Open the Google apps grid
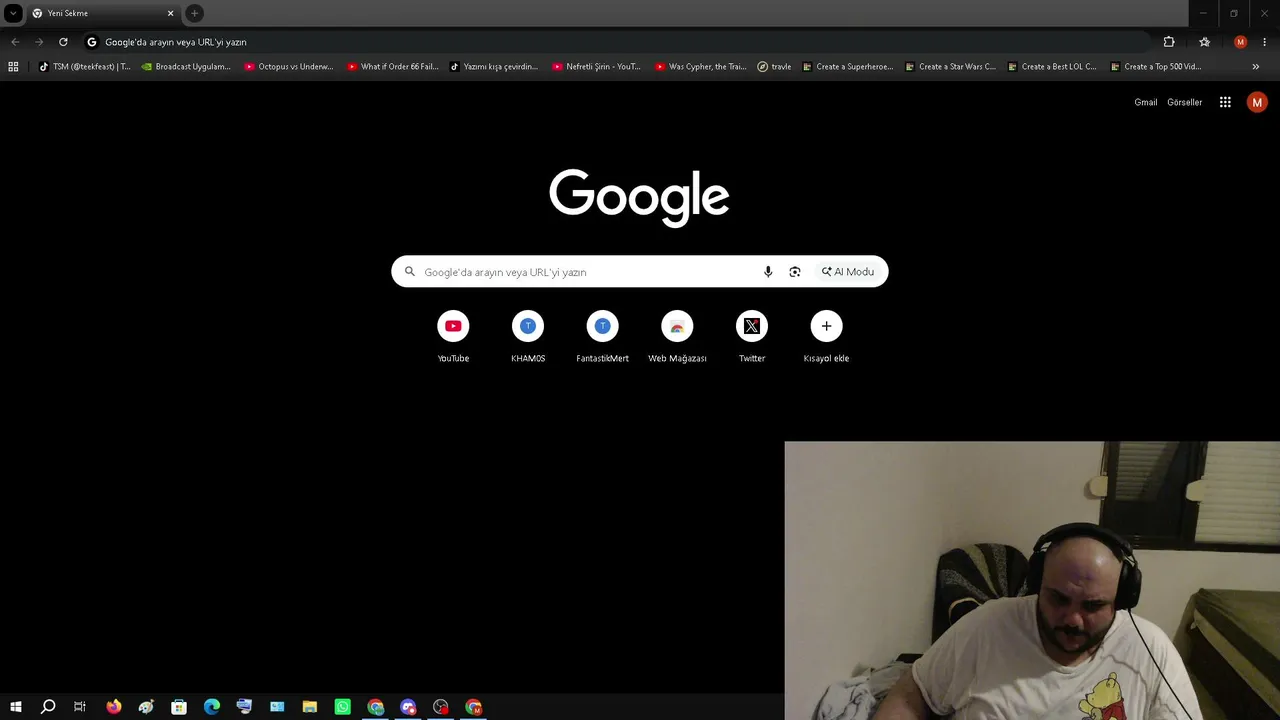The image size is (1280, 720). click(x=1225, y=102)
